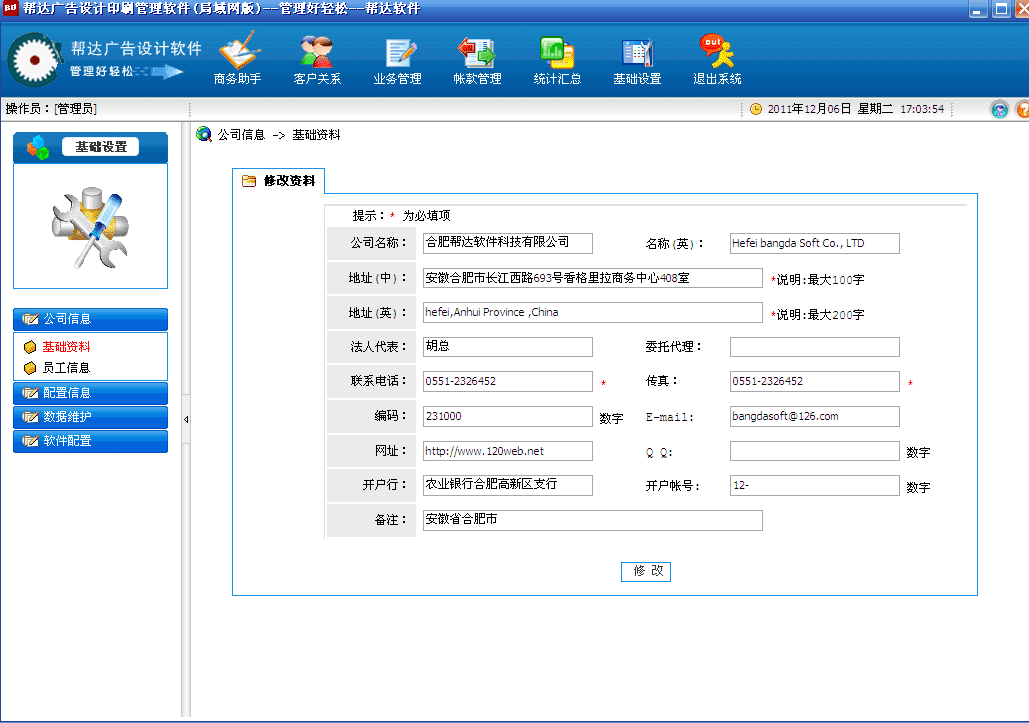Click the folder icon on 数据维护 section
The width and height of the screenshot is (1029, 723).
30,417
